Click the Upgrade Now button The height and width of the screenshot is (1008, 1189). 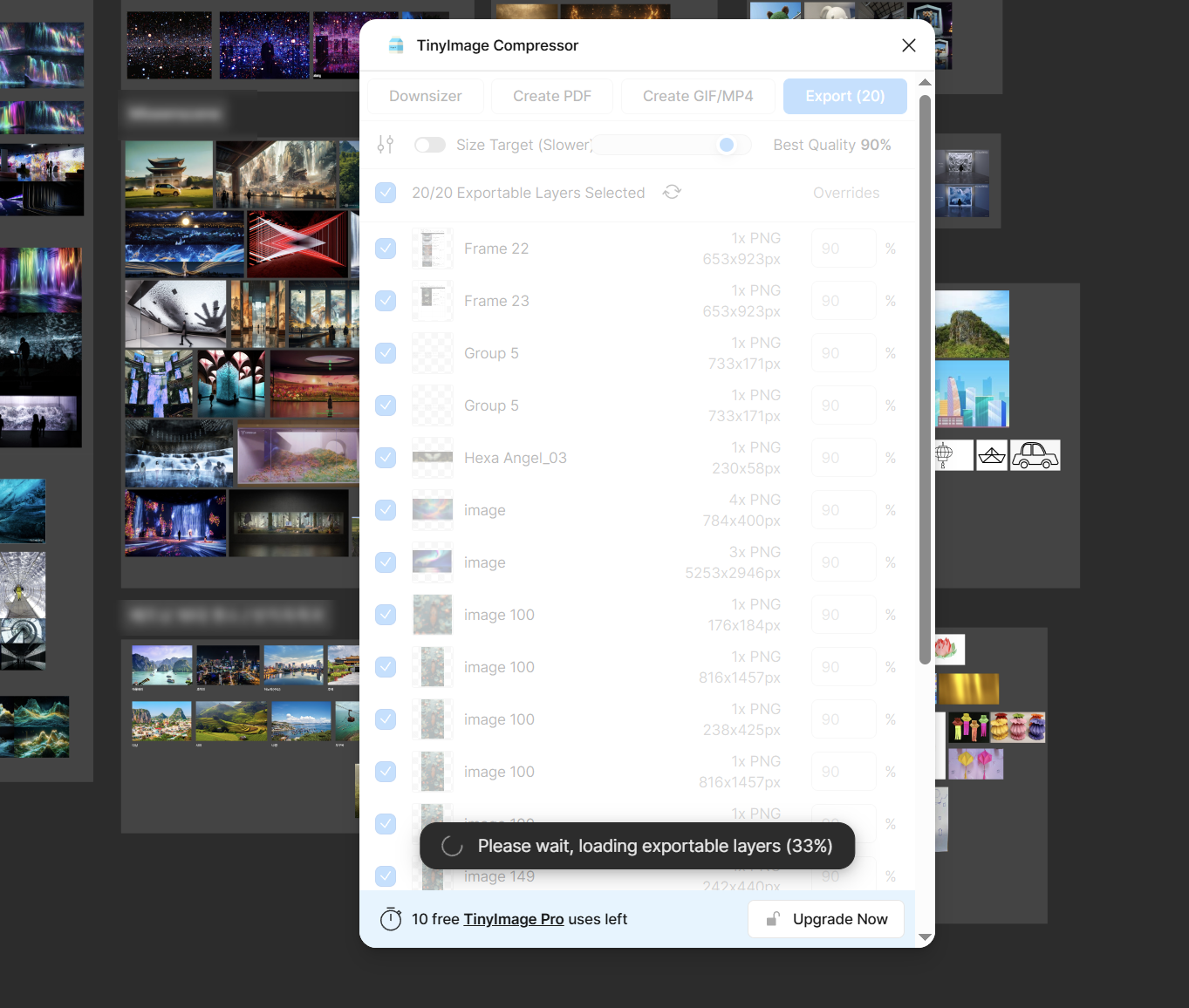coord(826,919)
